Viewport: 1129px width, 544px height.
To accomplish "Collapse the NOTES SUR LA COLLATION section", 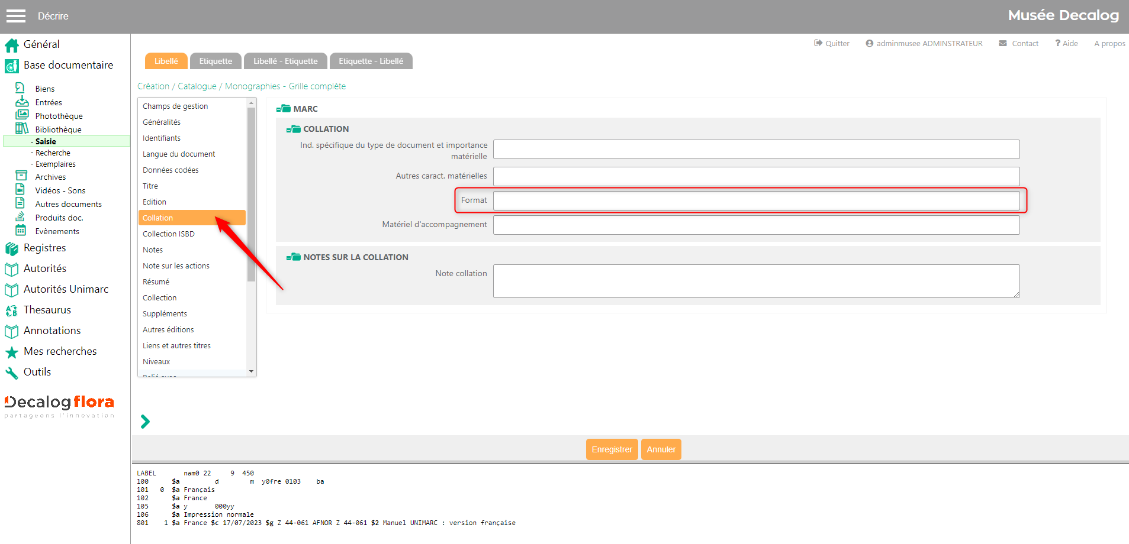I will pyautogui.click(x=293, y=257).
